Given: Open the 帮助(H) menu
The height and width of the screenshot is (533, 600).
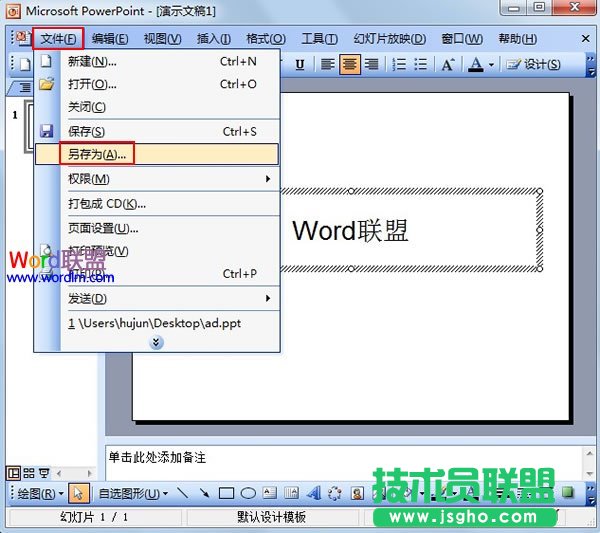Looking at the screenshot, I should tap(517, 39).
